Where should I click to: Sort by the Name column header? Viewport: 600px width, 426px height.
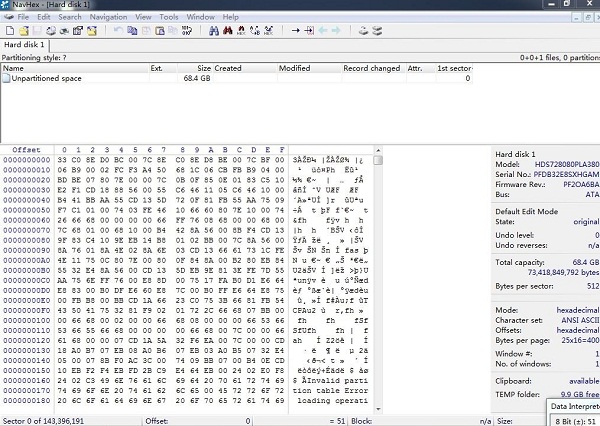[x=75, y=68]
